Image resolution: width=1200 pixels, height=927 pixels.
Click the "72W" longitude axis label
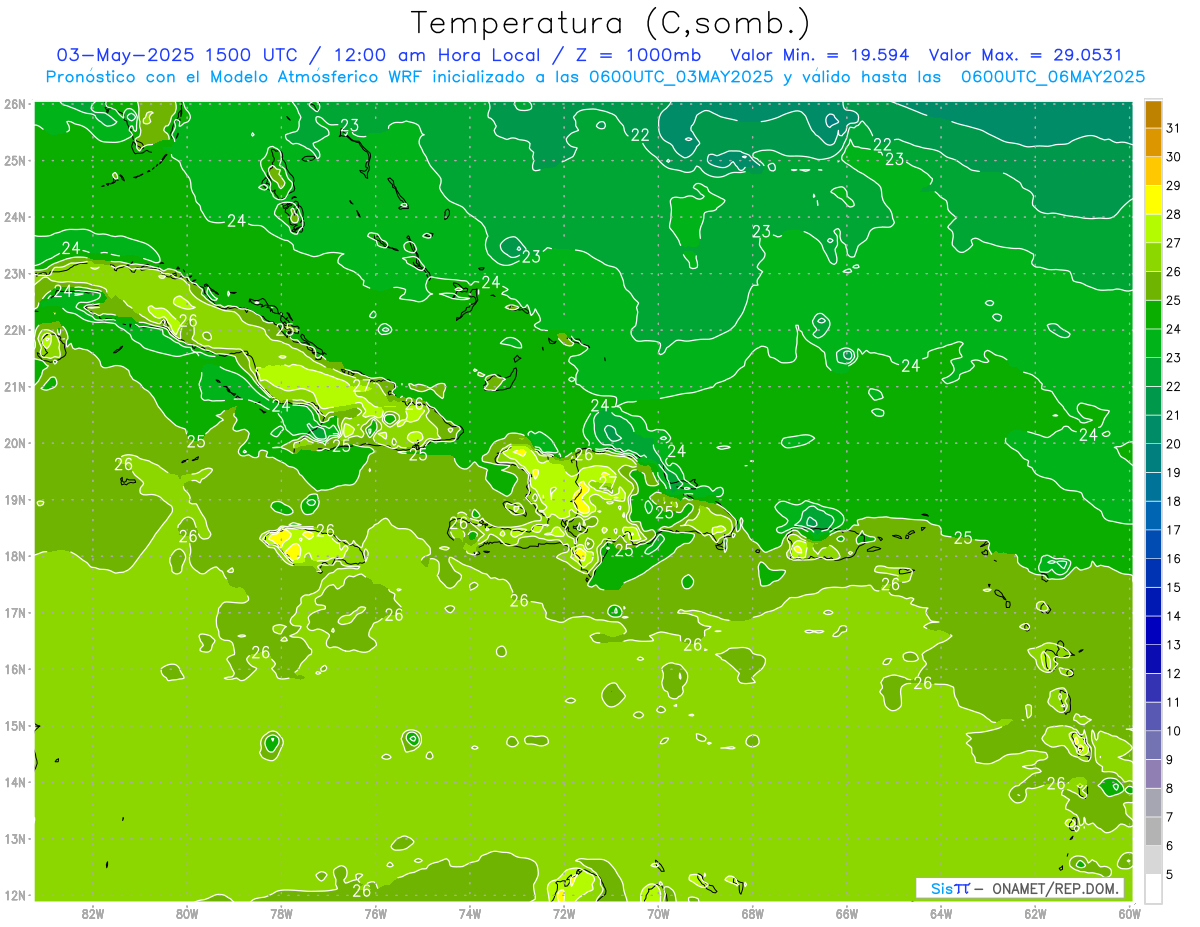click(x=563, y=913)
